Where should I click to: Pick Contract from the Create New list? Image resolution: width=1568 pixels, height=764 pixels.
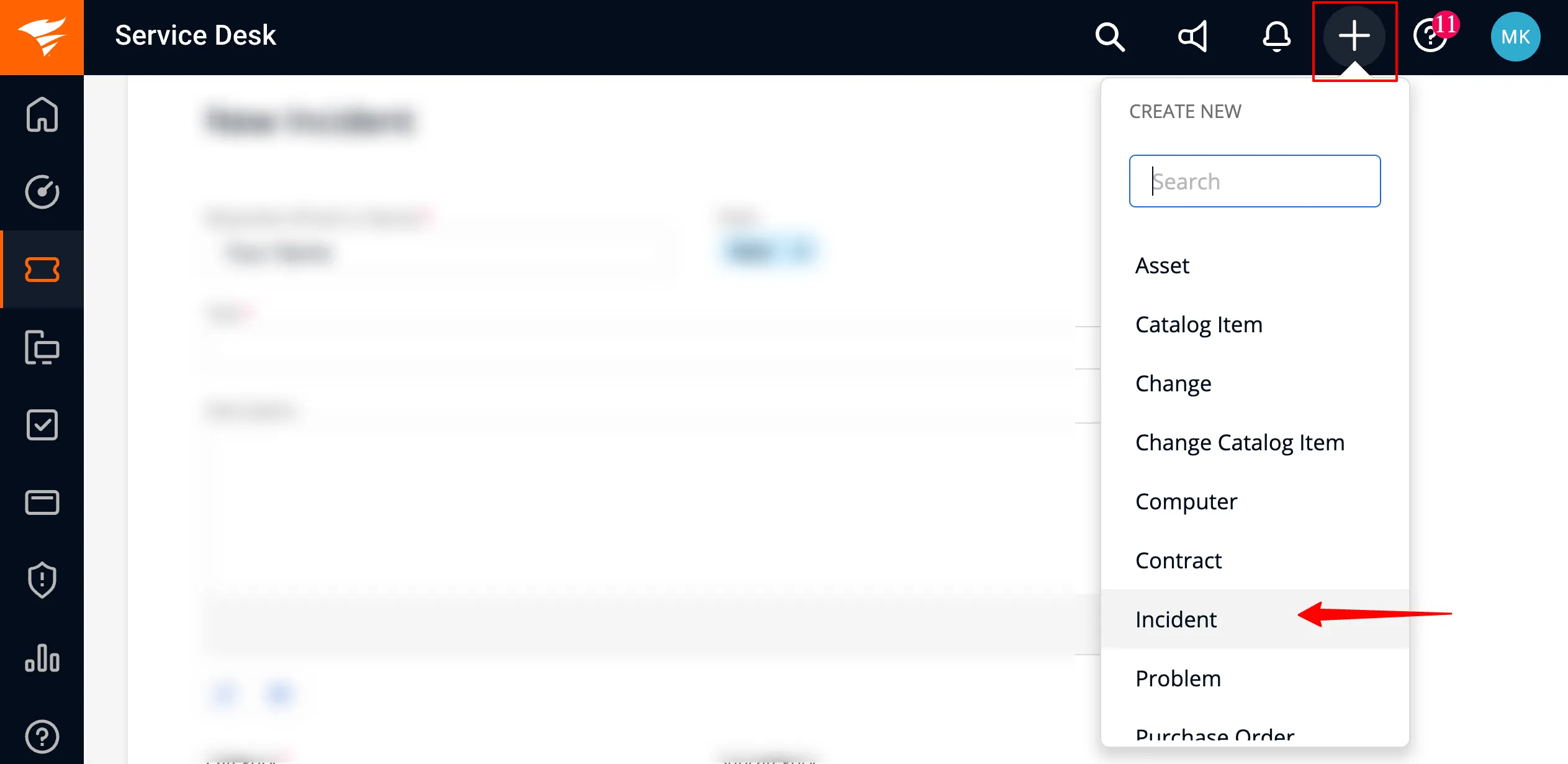pos(1255,561)
